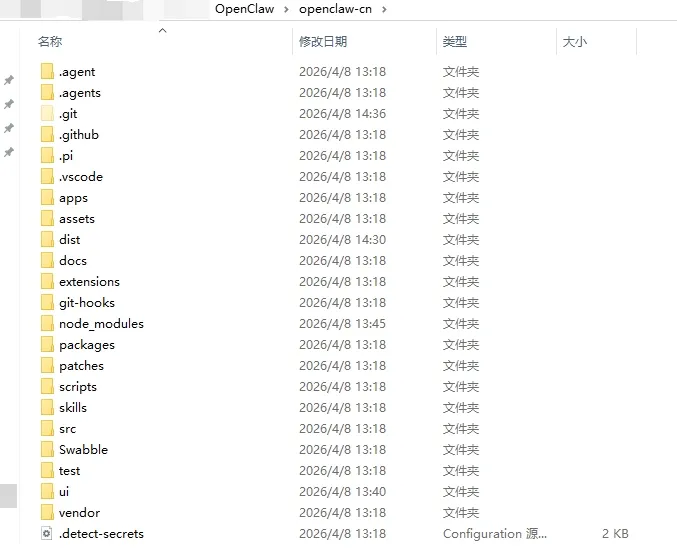
Task: Sort by the 修改日期 column header
Action: (323, 42)
